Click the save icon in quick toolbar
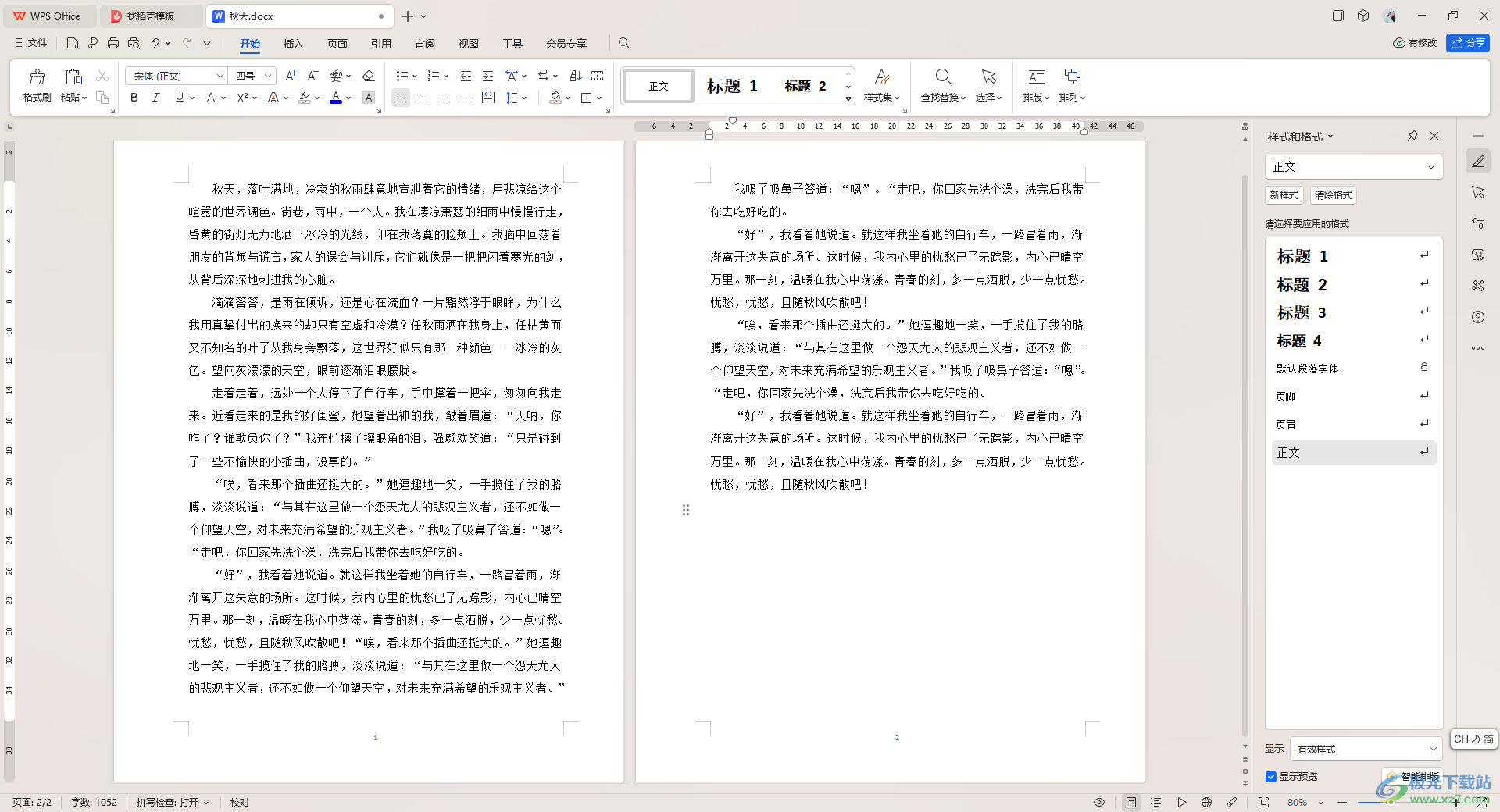Image resolution: width=1500 pixels, height=812 pixels. point(73,43)
